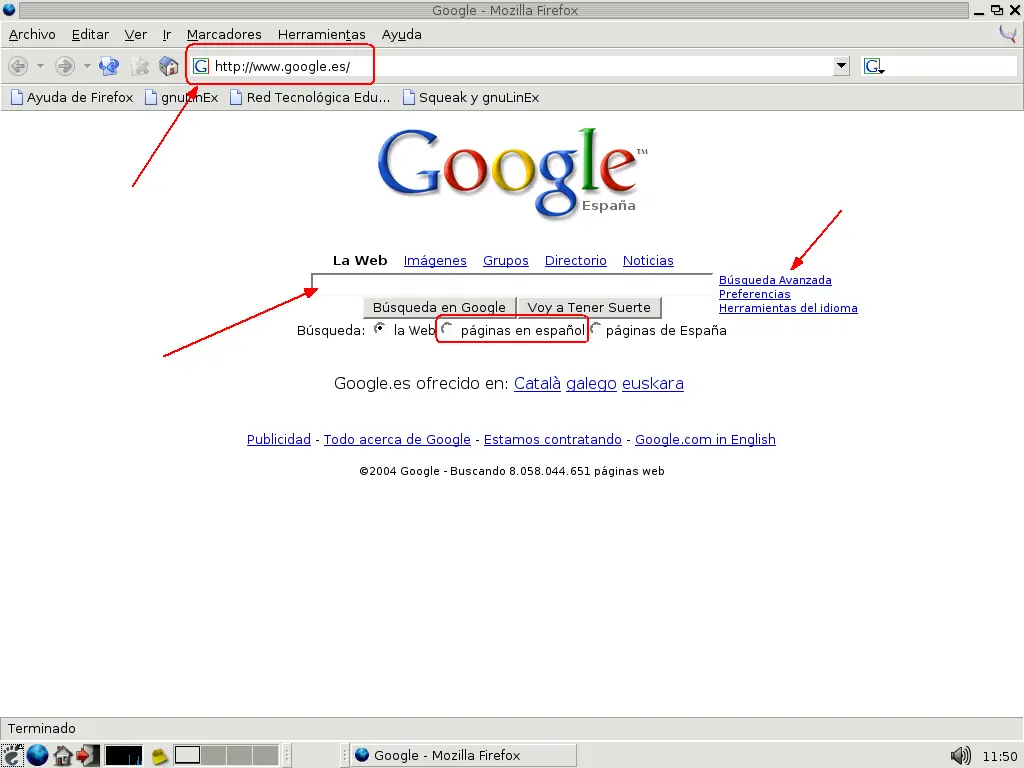Open the 'Herramientas del idioma' link
The height and width of the screenshot is (768, 1024).
tap(788, 308)
